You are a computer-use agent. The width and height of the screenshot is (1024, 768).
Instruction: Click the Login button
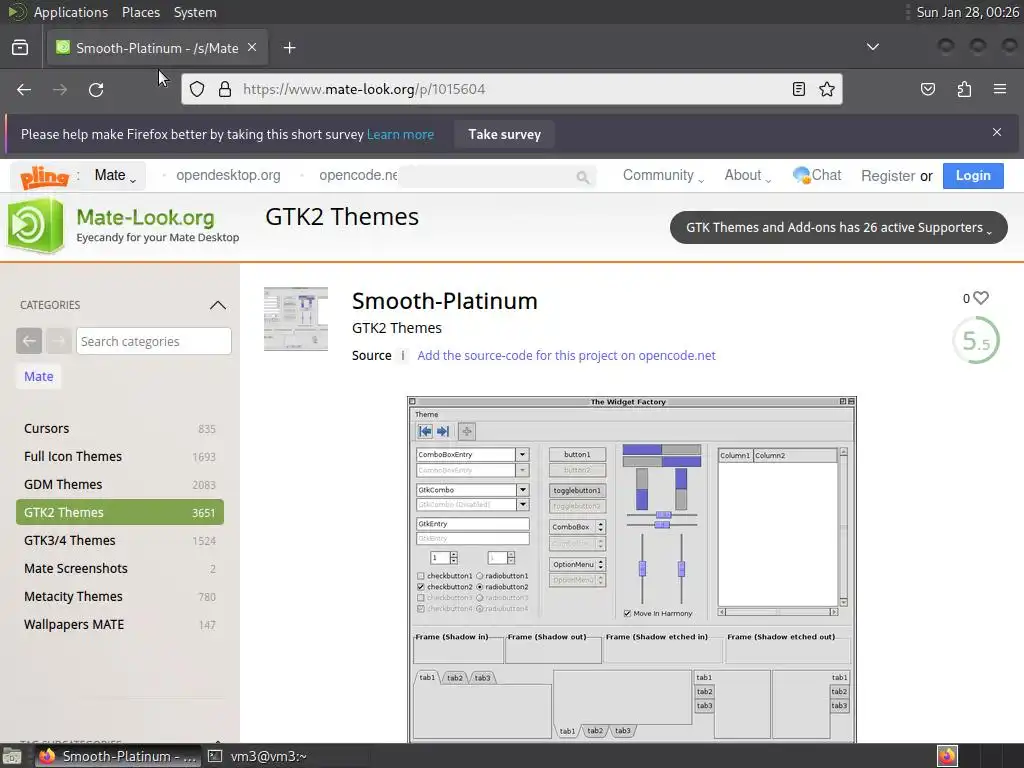[973, 176]
